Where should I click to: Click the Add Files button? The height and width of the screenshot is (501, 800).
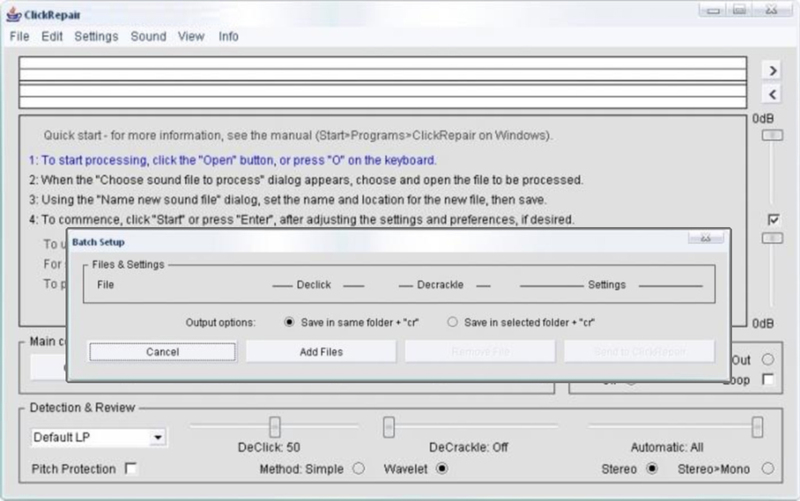(x=321, y=352)
